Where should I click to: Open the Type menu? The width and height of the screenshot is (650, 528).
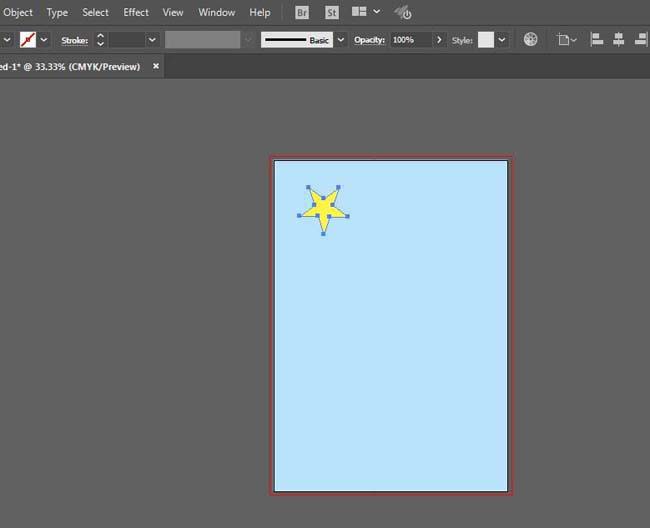(x=57, y=12)
